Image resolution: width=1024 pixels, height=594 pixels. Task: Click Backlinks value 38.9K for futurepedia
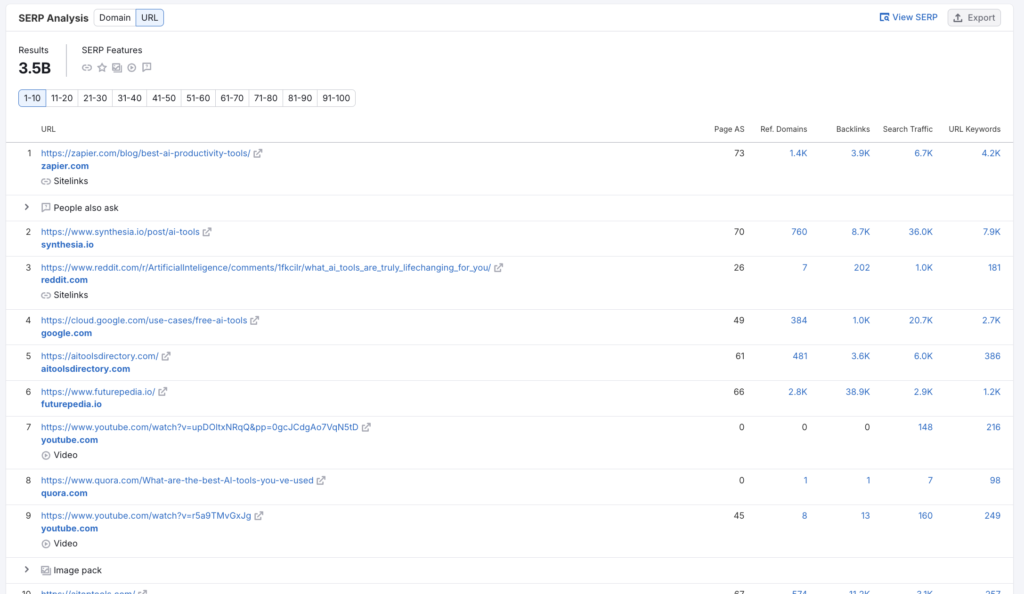click(857, 392)
